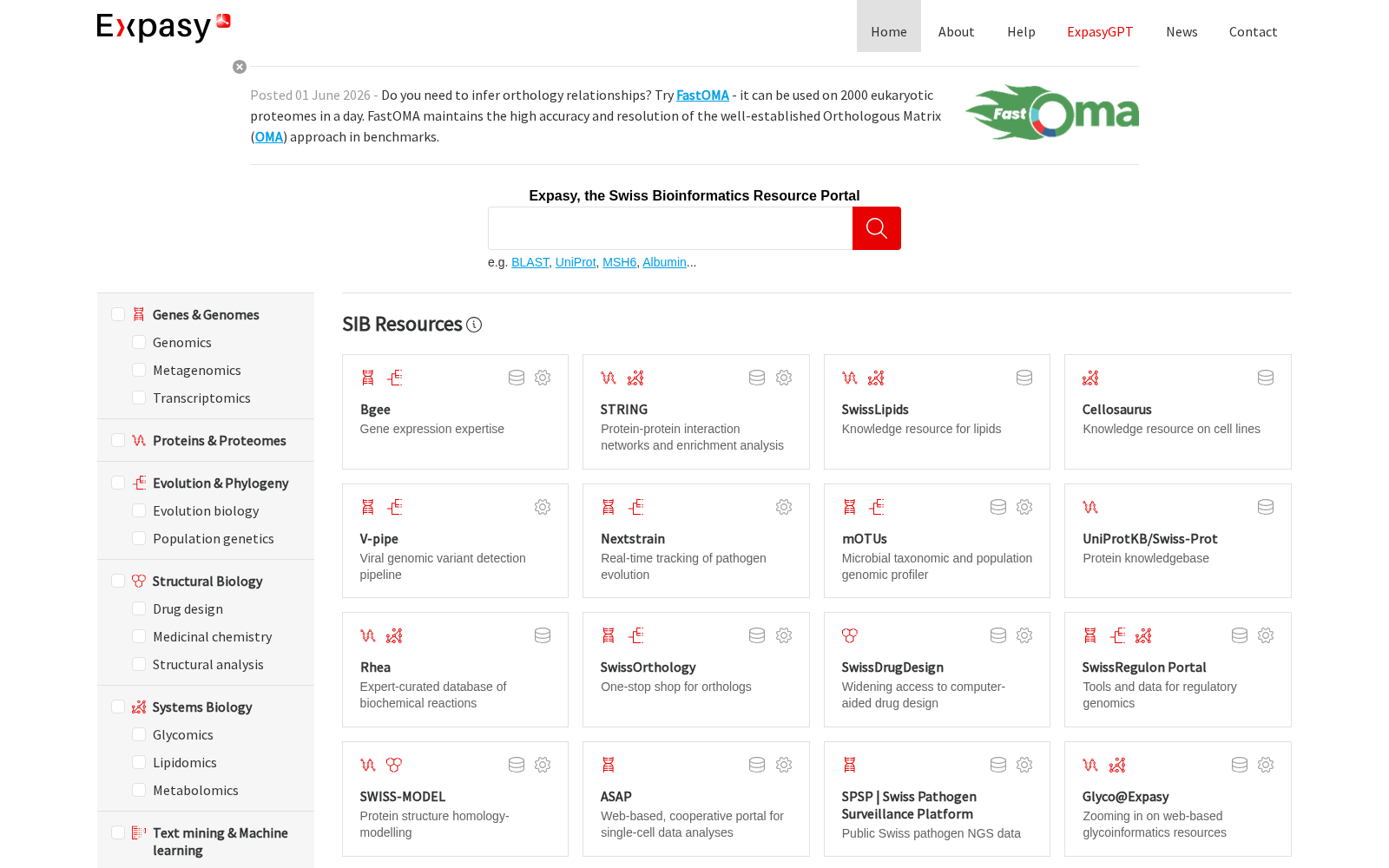Toggle the Proteins & Proteomes checkbox
The height and width of the screenshot is (868, 1389).
[x=118, y=440]
